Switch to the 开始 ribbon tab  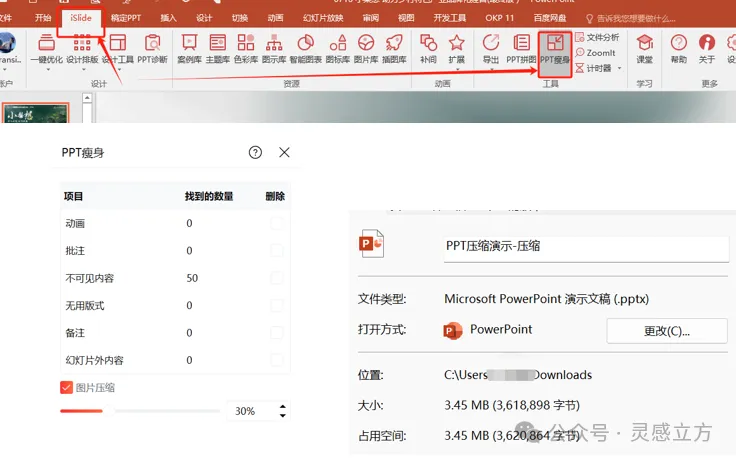[43, 18]
